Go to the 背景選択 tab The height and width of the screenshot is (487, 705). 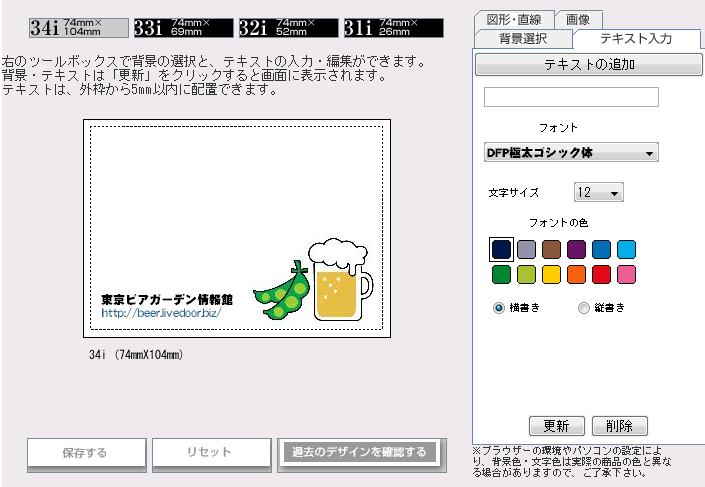tap(523, 39)
